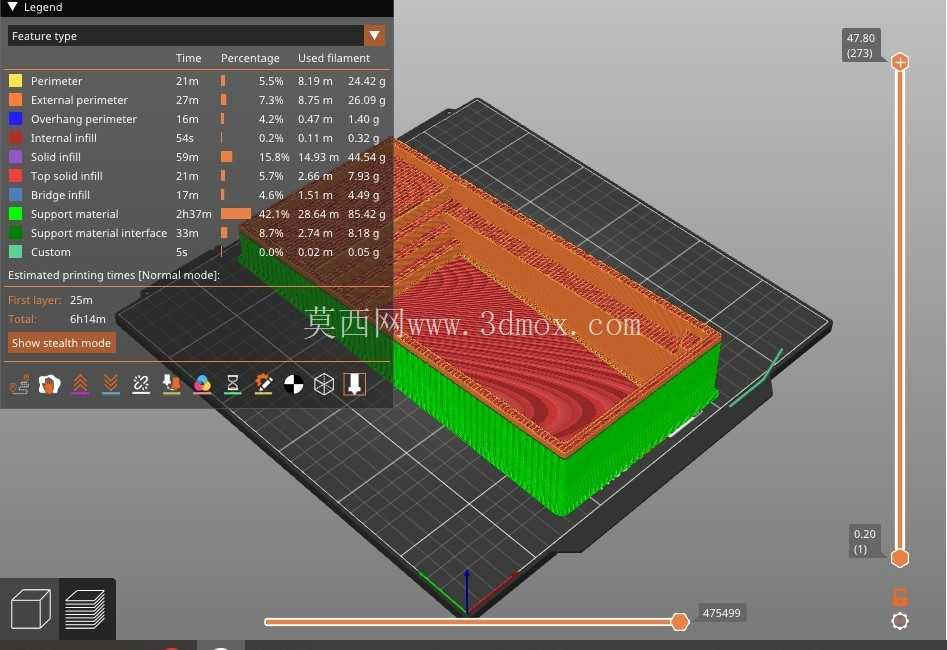The image size is (947, 650).
Task: Switch to the 3D editor view cube
Action: [x=30, y=609]
